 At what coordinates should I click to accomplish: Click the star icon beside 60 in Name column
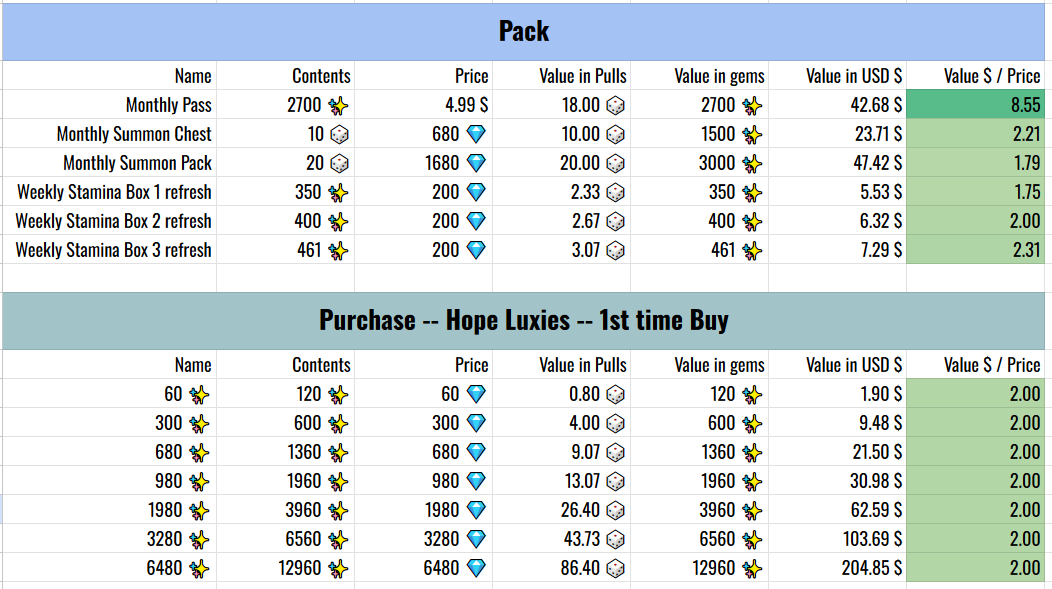pyautogui.click(x=200, y=394)
